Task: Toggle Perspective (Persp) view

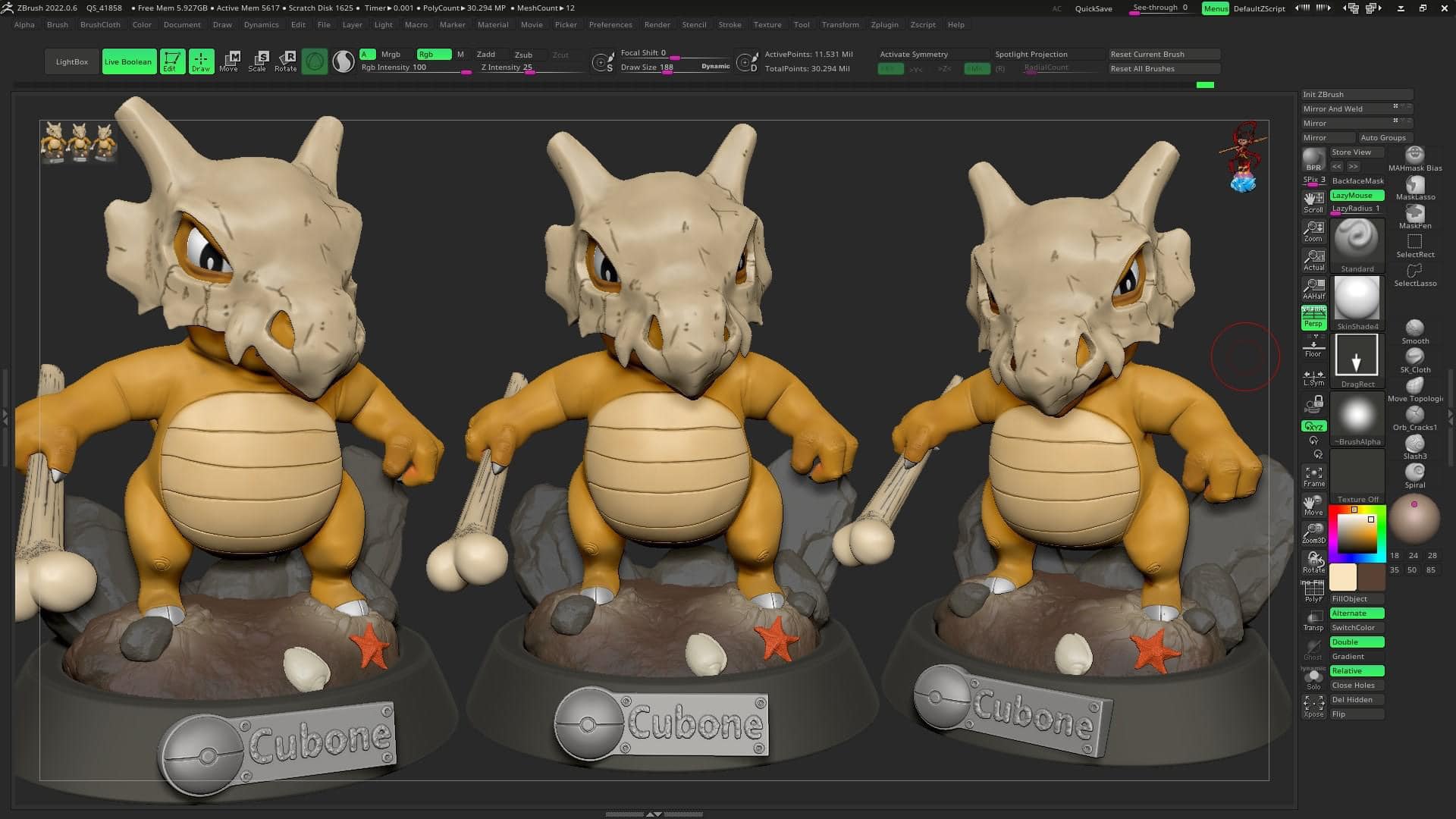Action: (1313, 318)
